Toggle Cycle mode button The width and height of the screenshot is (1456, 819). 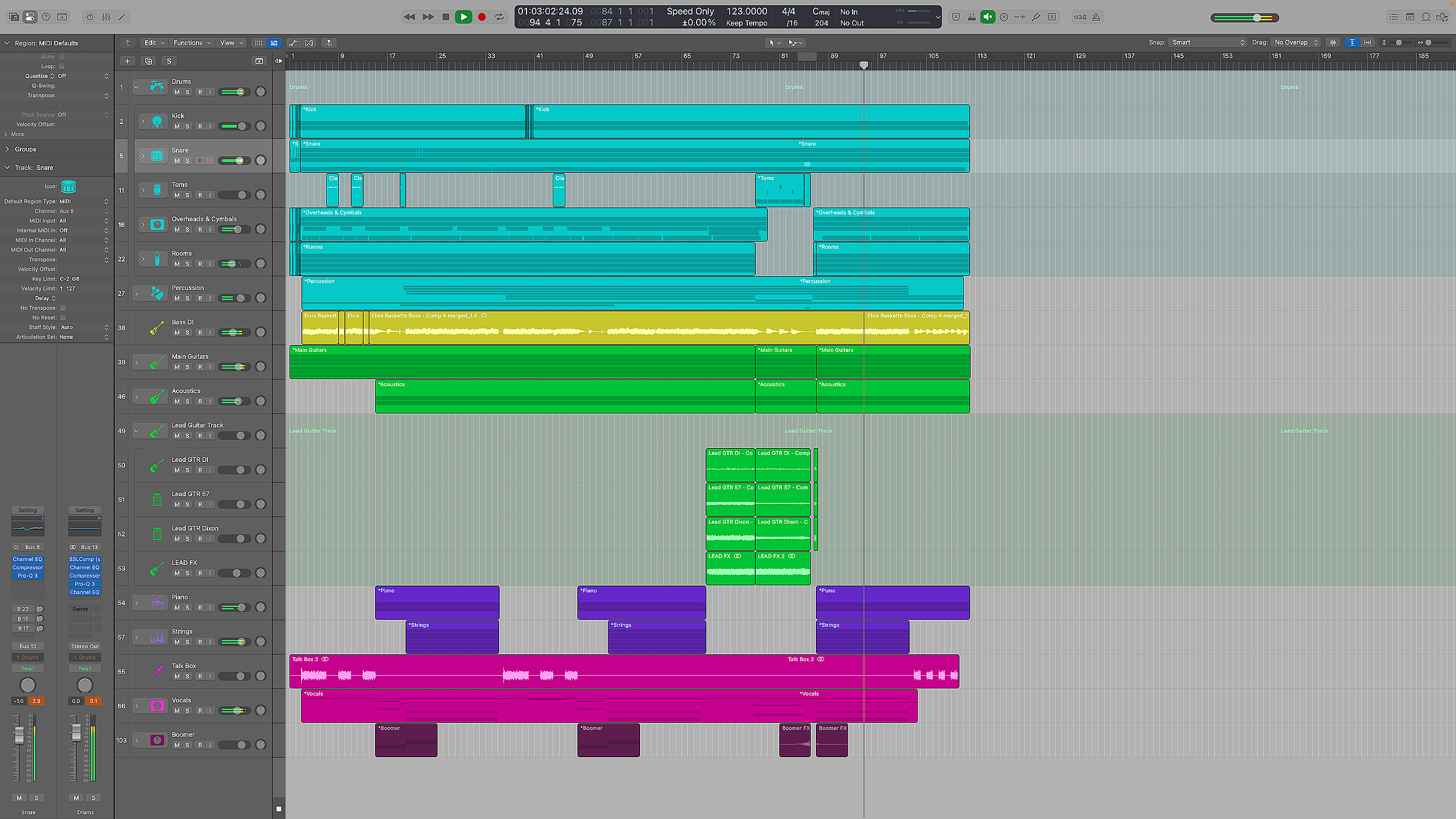point(500,17)
